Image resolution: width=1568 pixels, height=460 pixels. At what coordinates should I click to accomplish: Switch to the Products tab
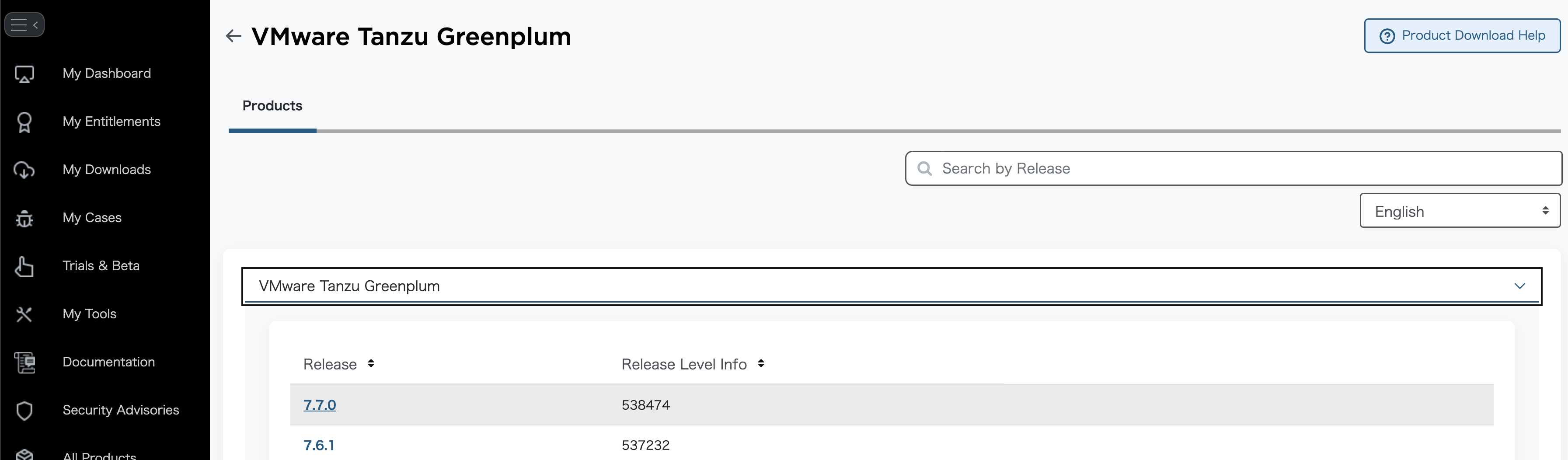[x=272, y=106]
